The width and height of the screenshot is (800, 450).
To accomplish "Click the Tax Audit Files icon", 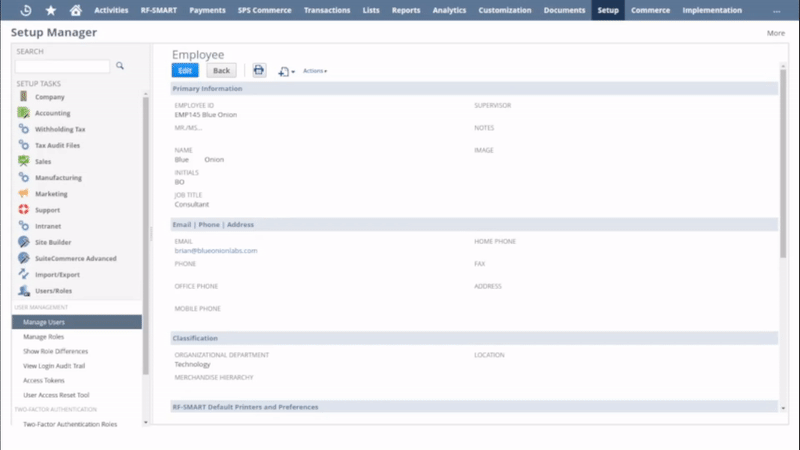I will pyautogui.click(x=23, y=145).
